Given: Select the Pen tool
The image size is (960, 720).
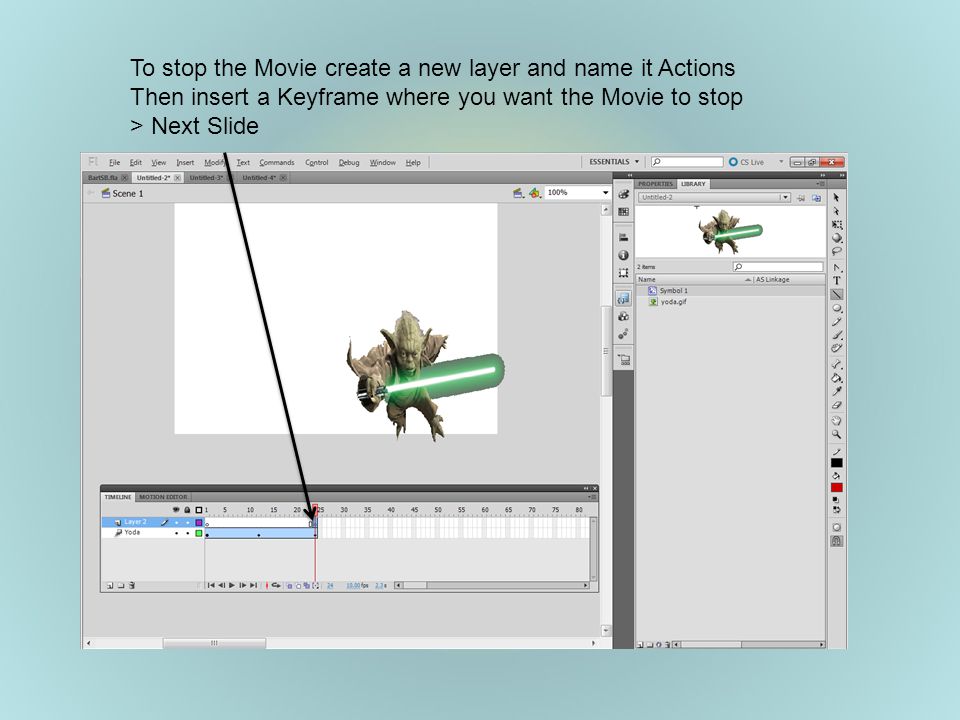Looking at the screenshot, I should [x=836, y=268].
